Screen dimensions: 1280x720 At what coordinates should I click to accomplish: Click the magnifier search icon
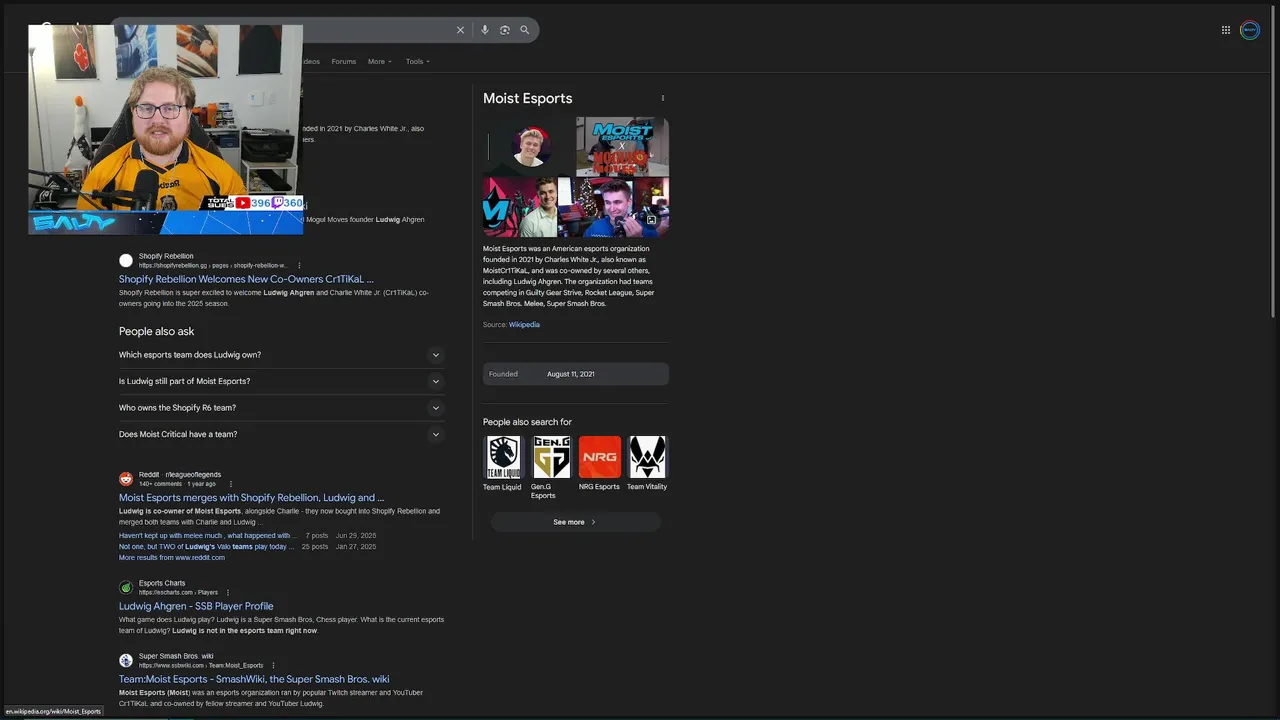click(x=524, y=30)
